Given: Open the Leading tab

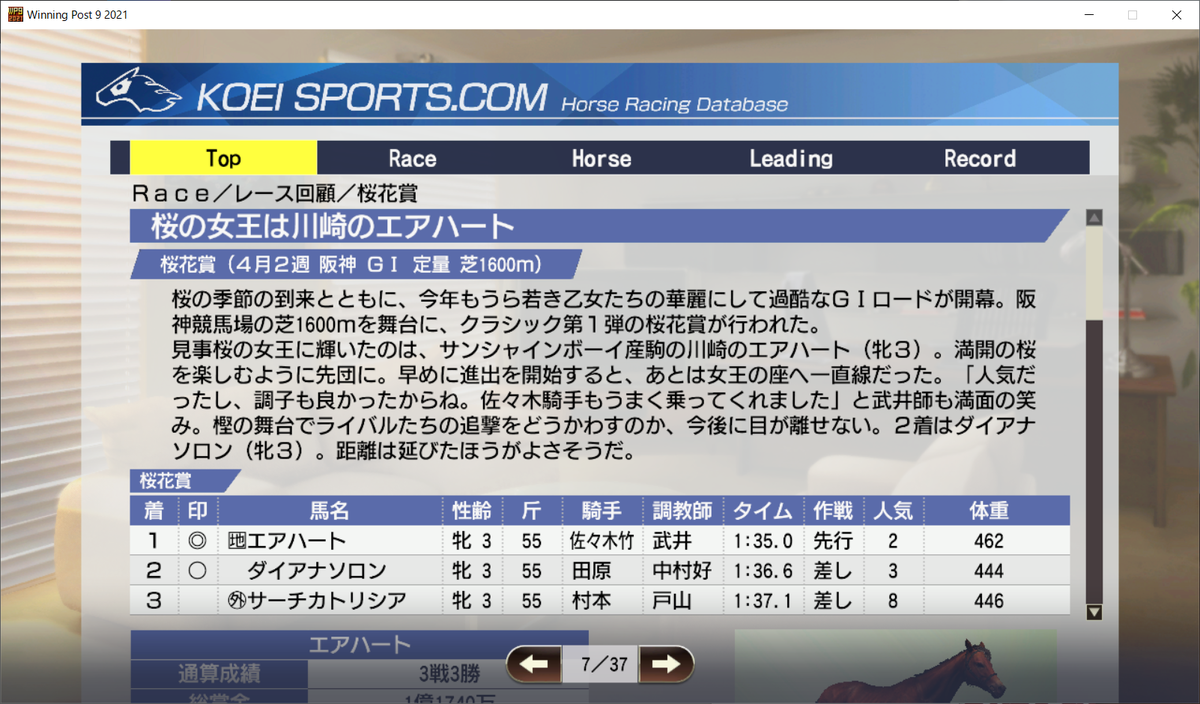Looking at the screenshot, I should (x=791, y=158).
